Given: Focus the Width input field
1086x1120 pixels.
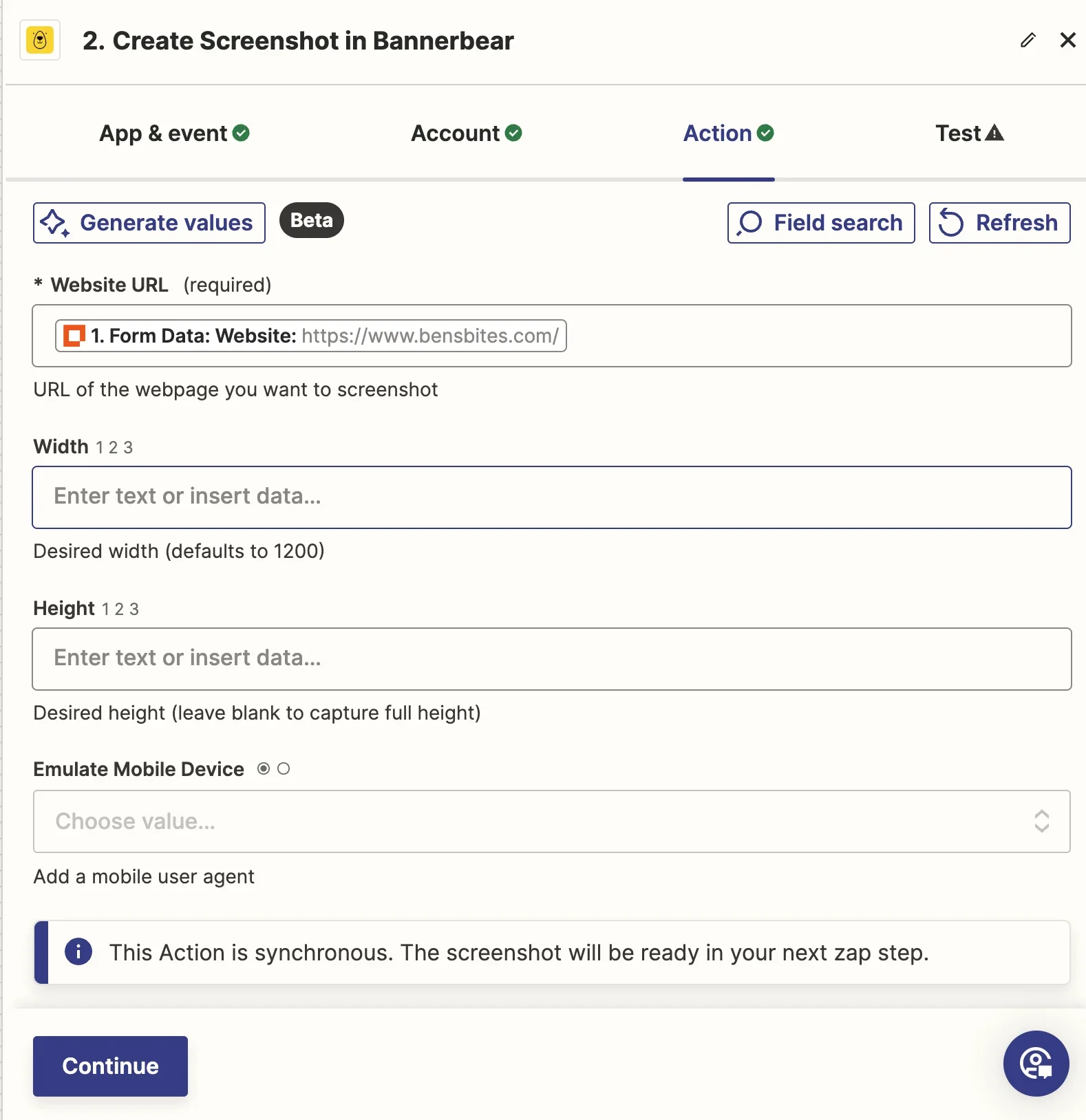Looking at the screenshot, I should click(x=551, y=497).
